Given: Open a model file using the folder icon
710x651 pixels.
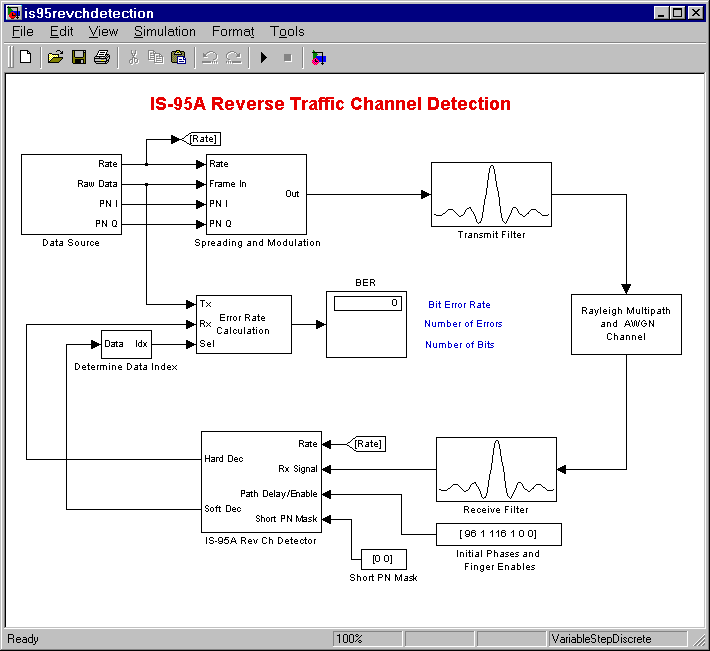Looking at the screenshot, I should click(55, 57).
